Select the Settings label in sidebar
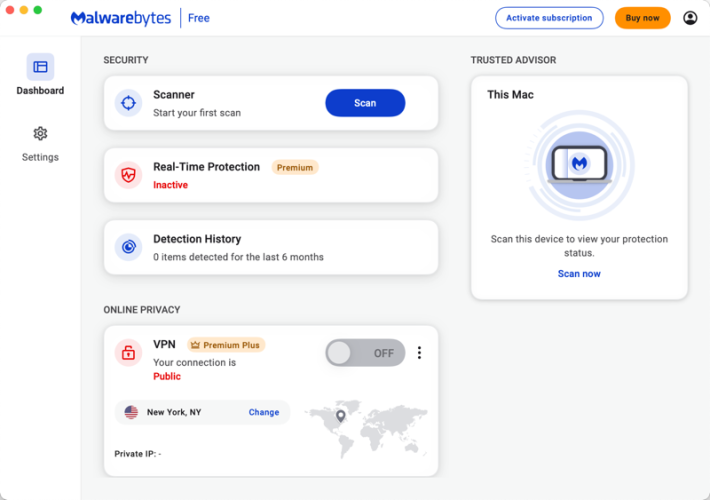 tap(40, 157)
